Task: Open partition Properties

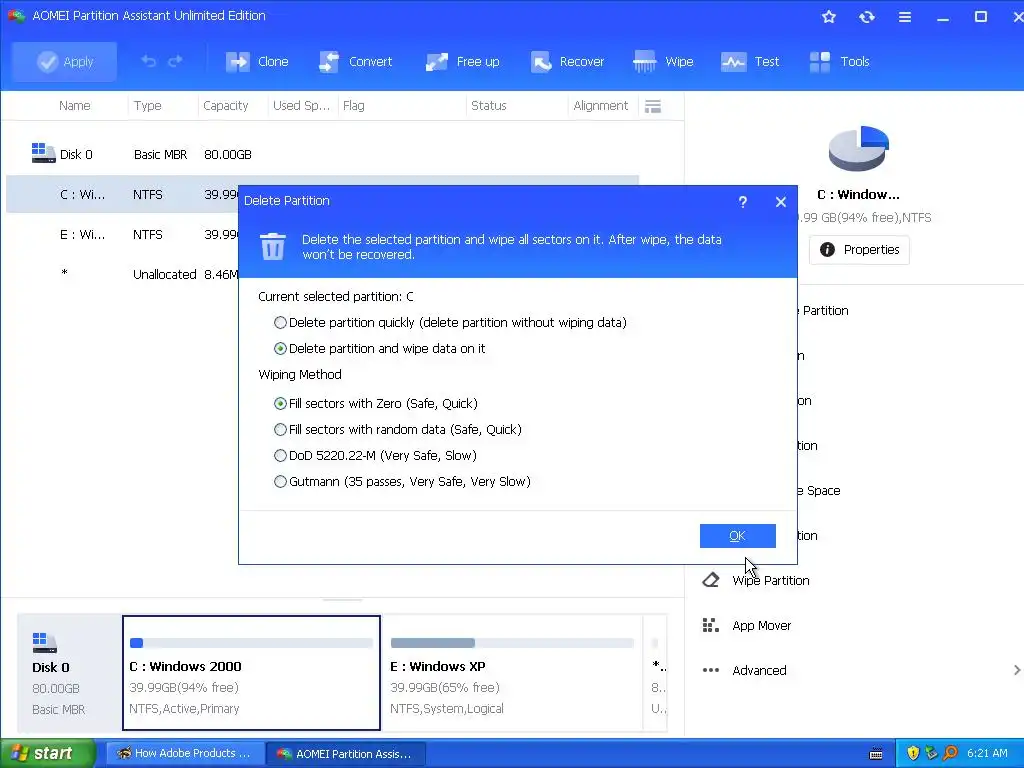Action: tap(859, 249)
